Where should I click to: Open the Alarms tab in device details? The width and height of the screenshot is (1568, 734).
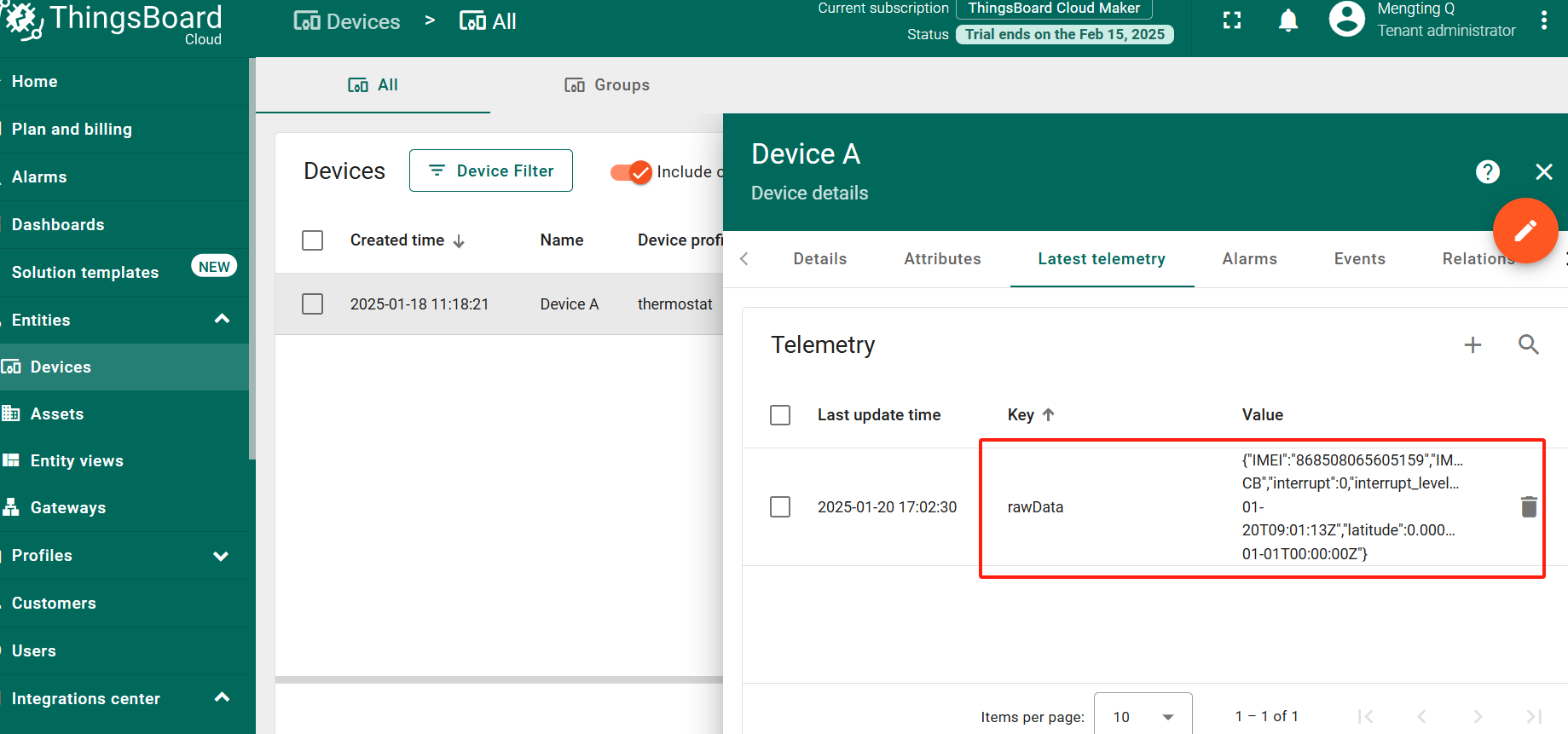coord(1249,259)
